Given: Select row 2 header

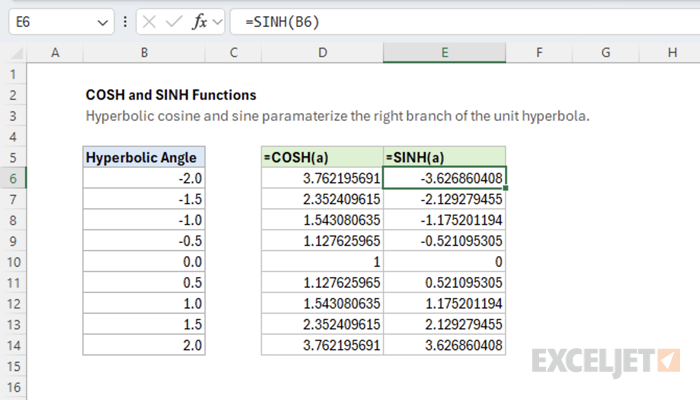Looking at the screenshot, I should (13, 95).
